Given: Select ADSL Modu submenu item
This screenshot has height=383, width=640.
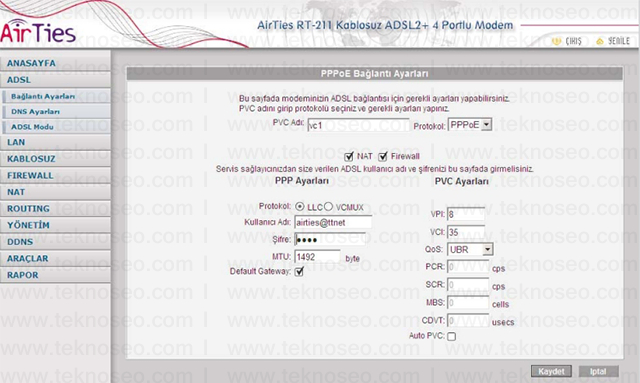Looking at the screenshot, I should pos(56,127).
